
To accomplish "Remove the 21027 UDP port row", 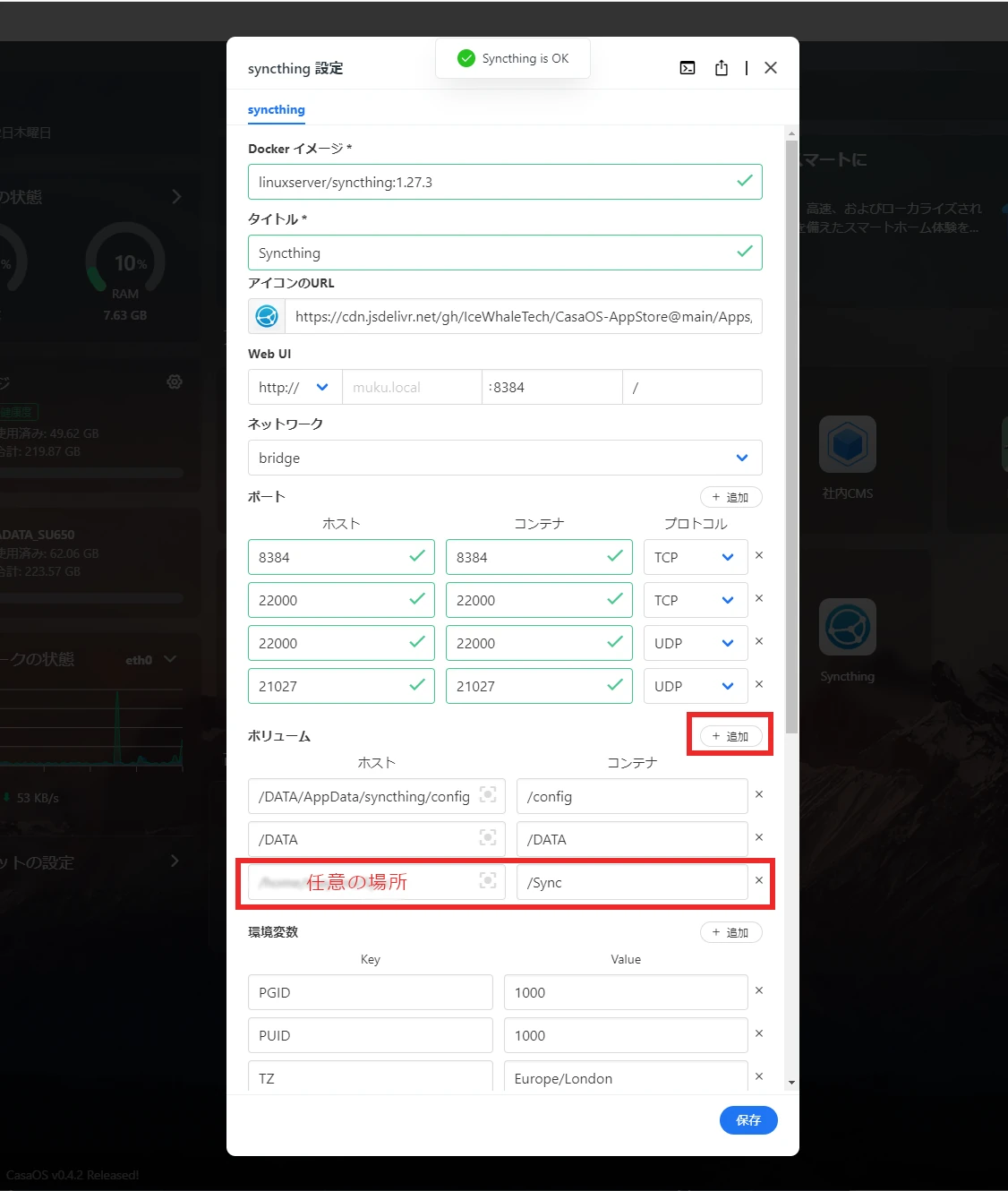I will [759, 684].
